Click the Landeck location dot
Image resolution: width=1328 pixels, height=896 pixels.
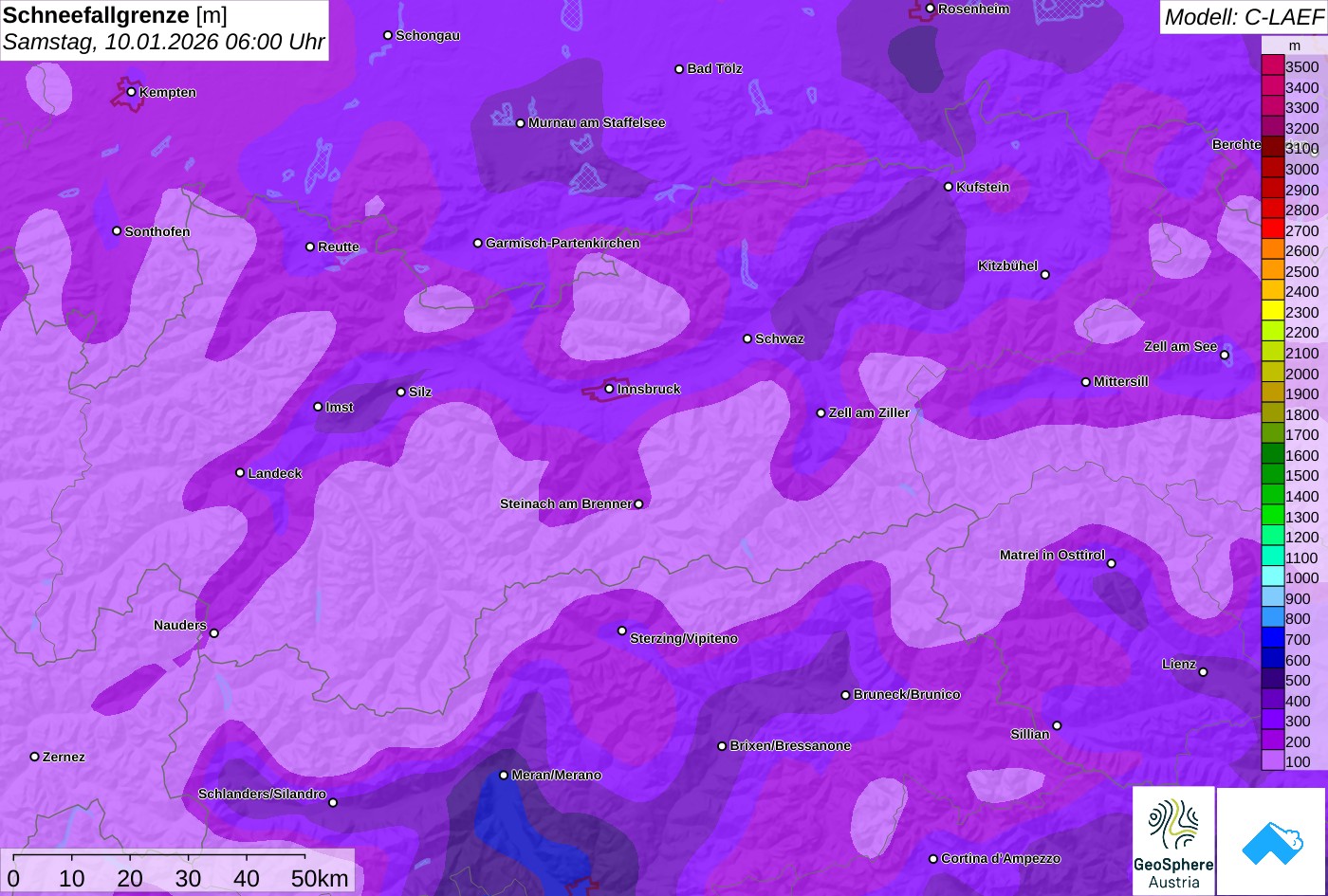[x=240, y=472]
